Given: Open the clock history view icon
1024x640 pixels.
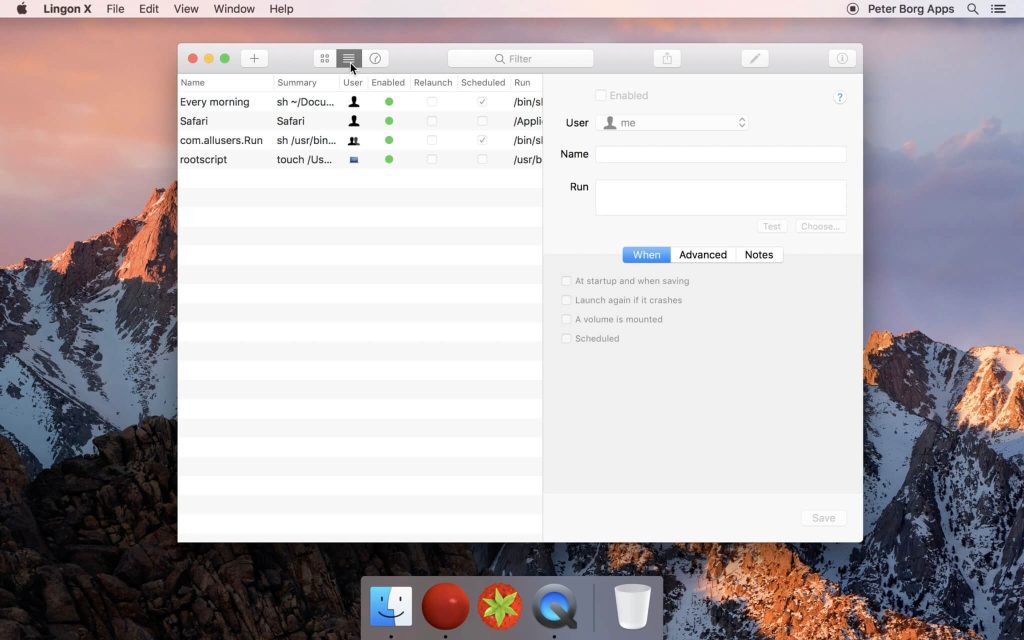Looking at the screenshot, I should pyautogui.click(x=375, y=59).
